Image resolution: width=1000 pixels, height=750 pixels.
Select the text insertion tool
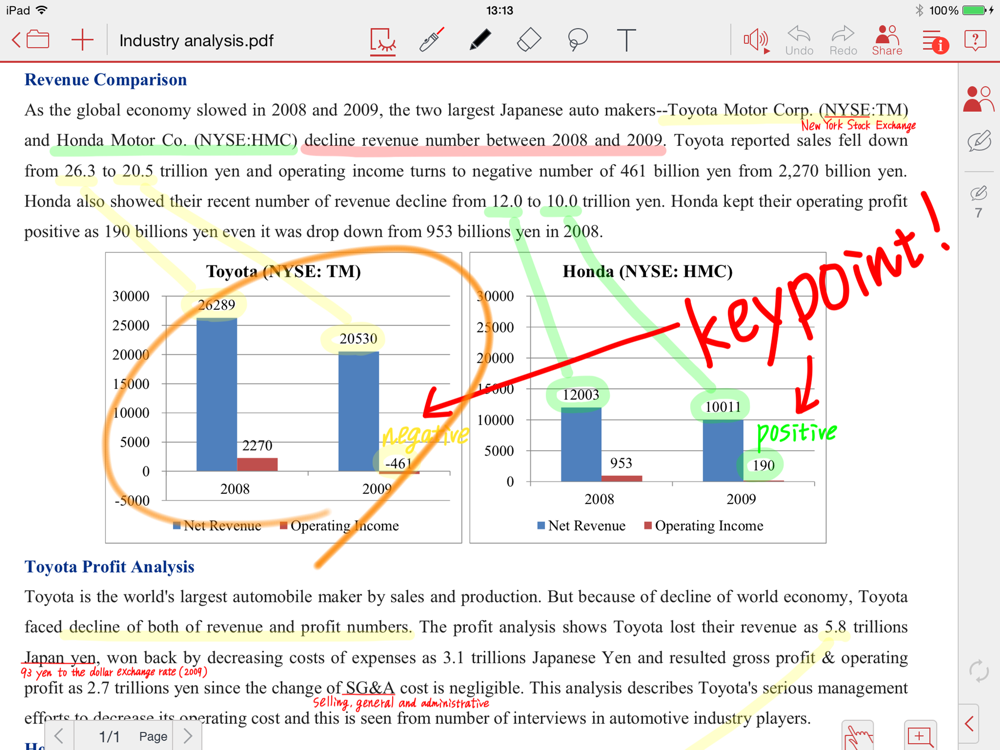(x=626, y=40)
